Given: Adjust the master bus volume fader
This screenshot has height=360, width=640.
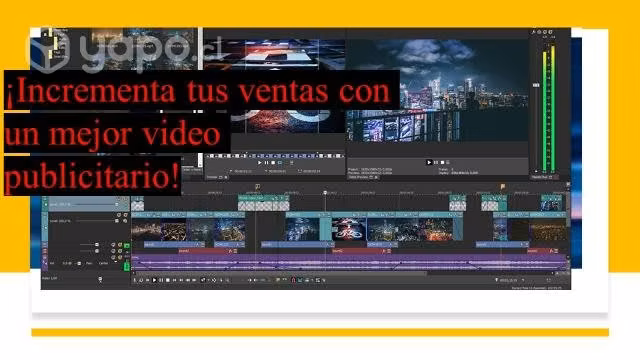Looking at the screenshot, I should click(536, 85).
